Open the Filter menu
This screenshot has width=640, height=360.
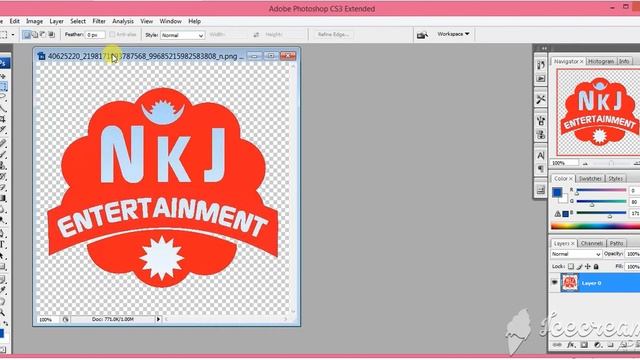99,21
